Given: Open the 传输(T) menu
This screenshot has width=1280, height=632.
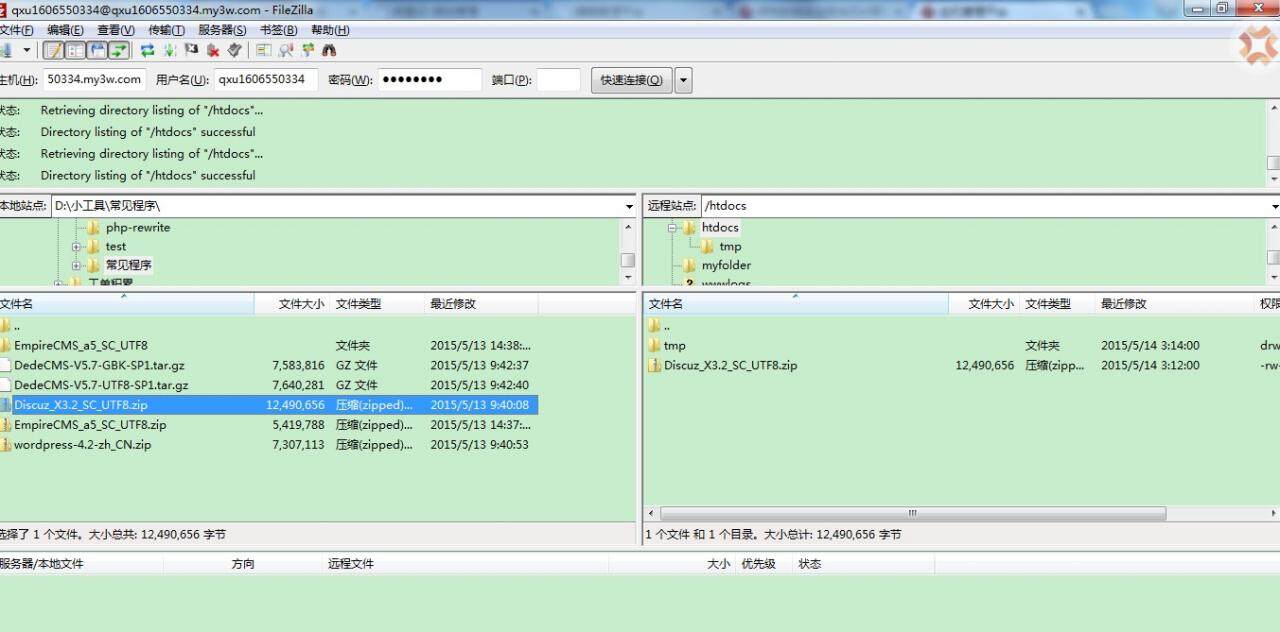Looking at the screenshot, I should (x=166, y=30).
